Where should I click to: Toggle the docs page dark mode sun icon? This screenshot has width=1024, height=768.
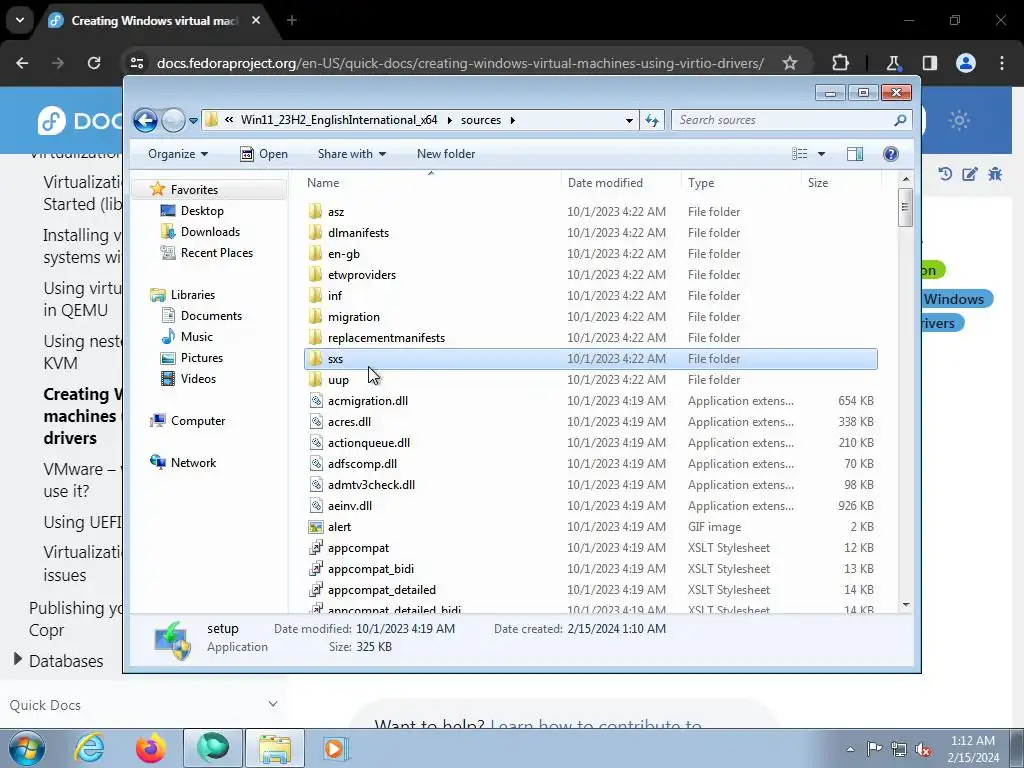point(959,121)
